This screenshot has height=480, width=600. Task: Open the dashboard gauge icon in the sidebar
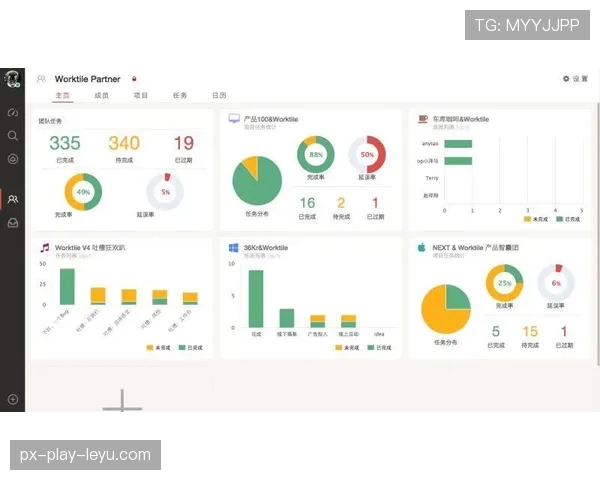13,113
